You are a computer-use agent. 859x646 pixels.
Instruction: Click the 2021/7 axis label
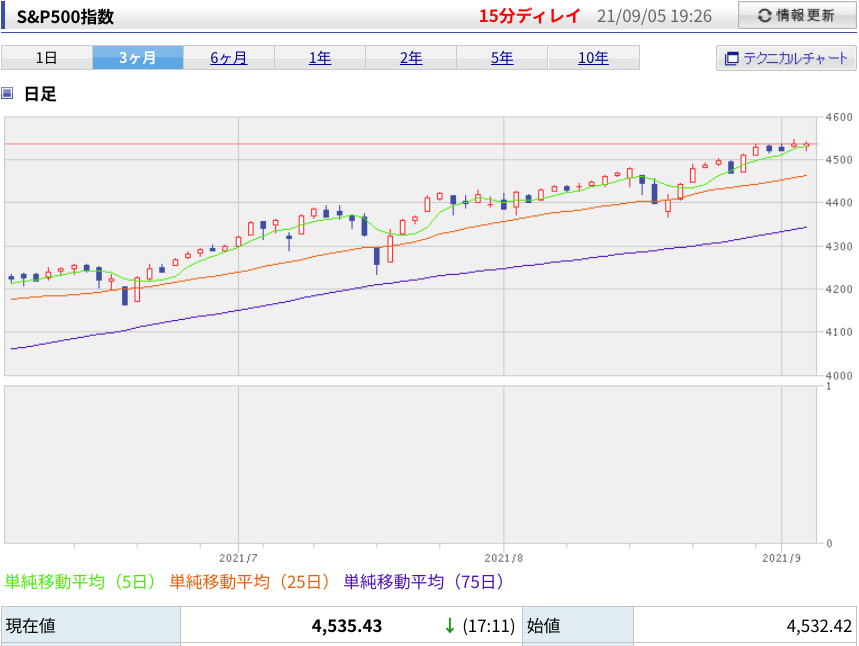tap(238, 558)
